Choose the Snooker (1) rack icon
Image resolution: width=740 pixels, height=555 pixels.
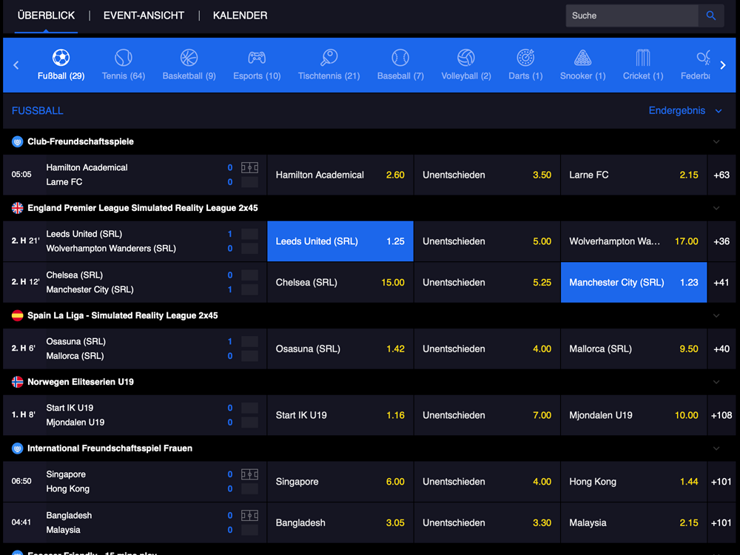pos(582,58)
